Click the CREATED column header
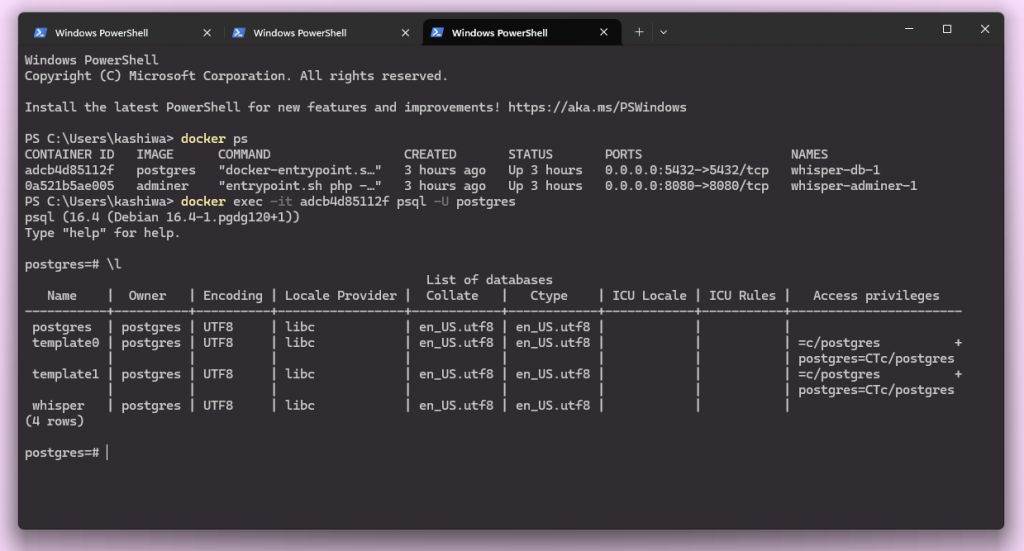Image resolution: width=1024 pixels, height=551 pixels. pyautogui.click(x=430, y=155)
